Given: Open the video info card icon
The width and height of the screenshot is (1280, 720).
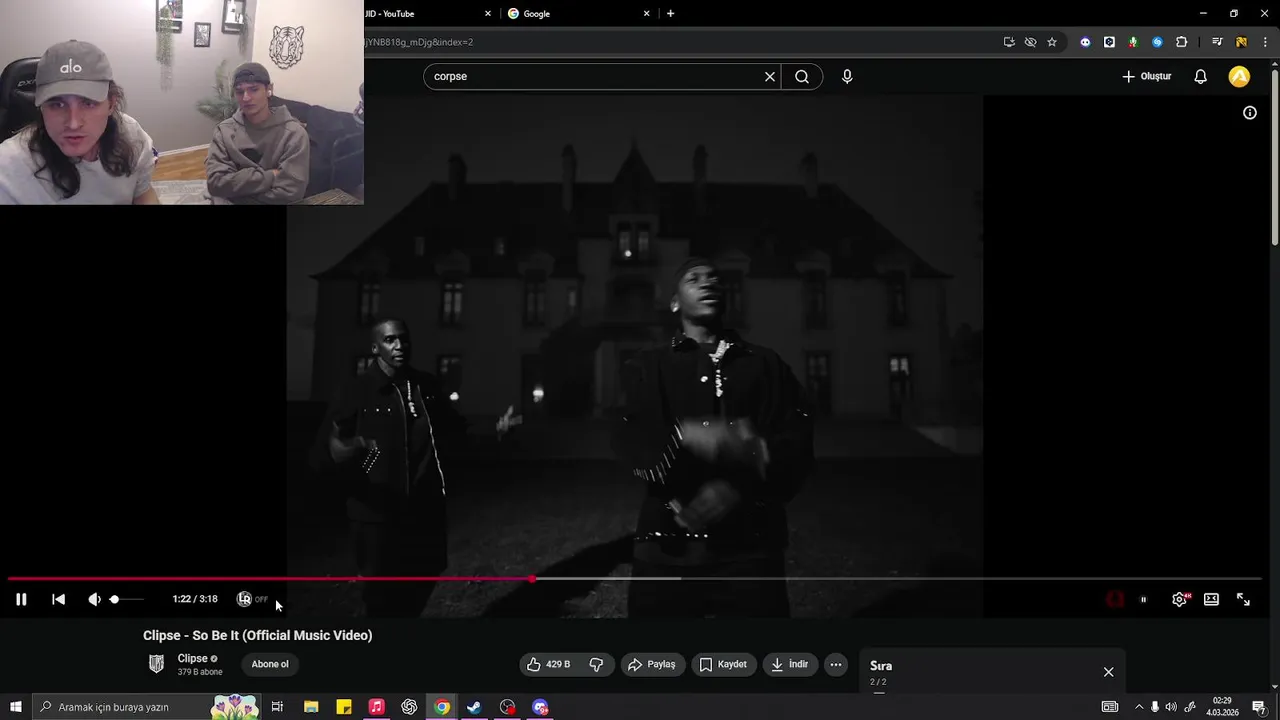Looking at the screenshot, I should (1249, 113).
